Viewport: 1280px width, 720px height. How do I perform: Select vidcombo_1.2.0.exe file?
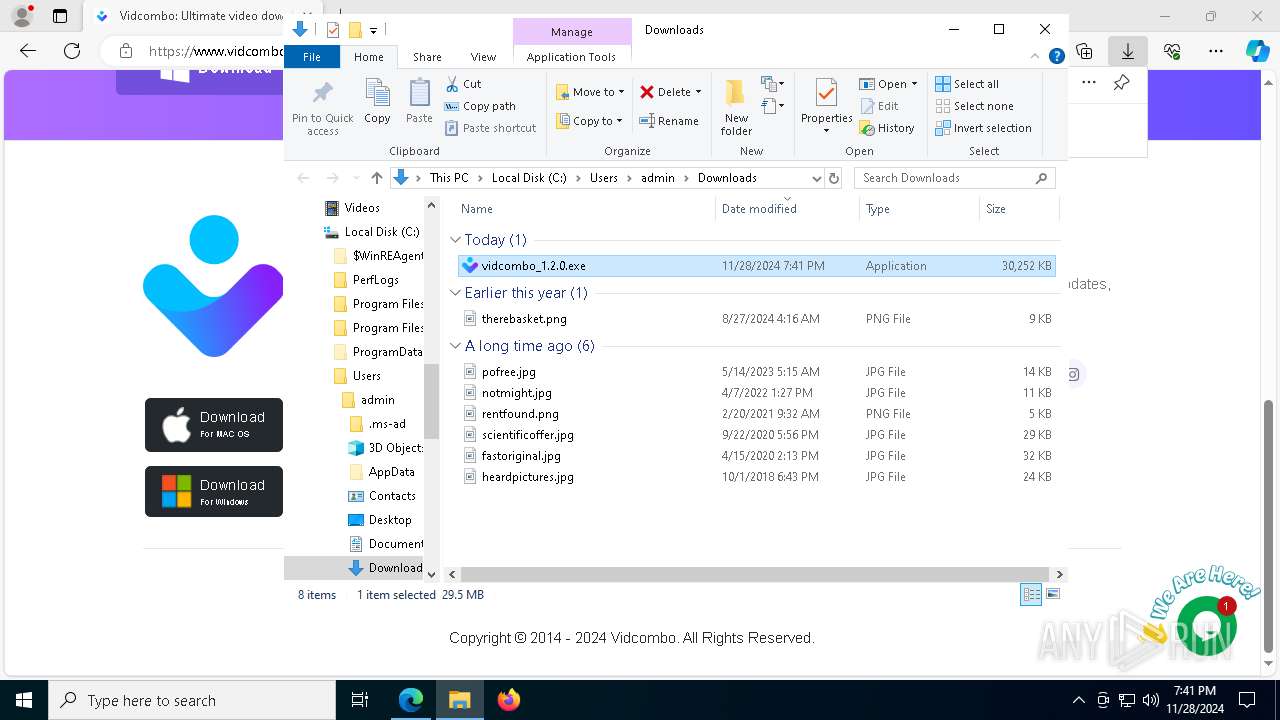757,266
